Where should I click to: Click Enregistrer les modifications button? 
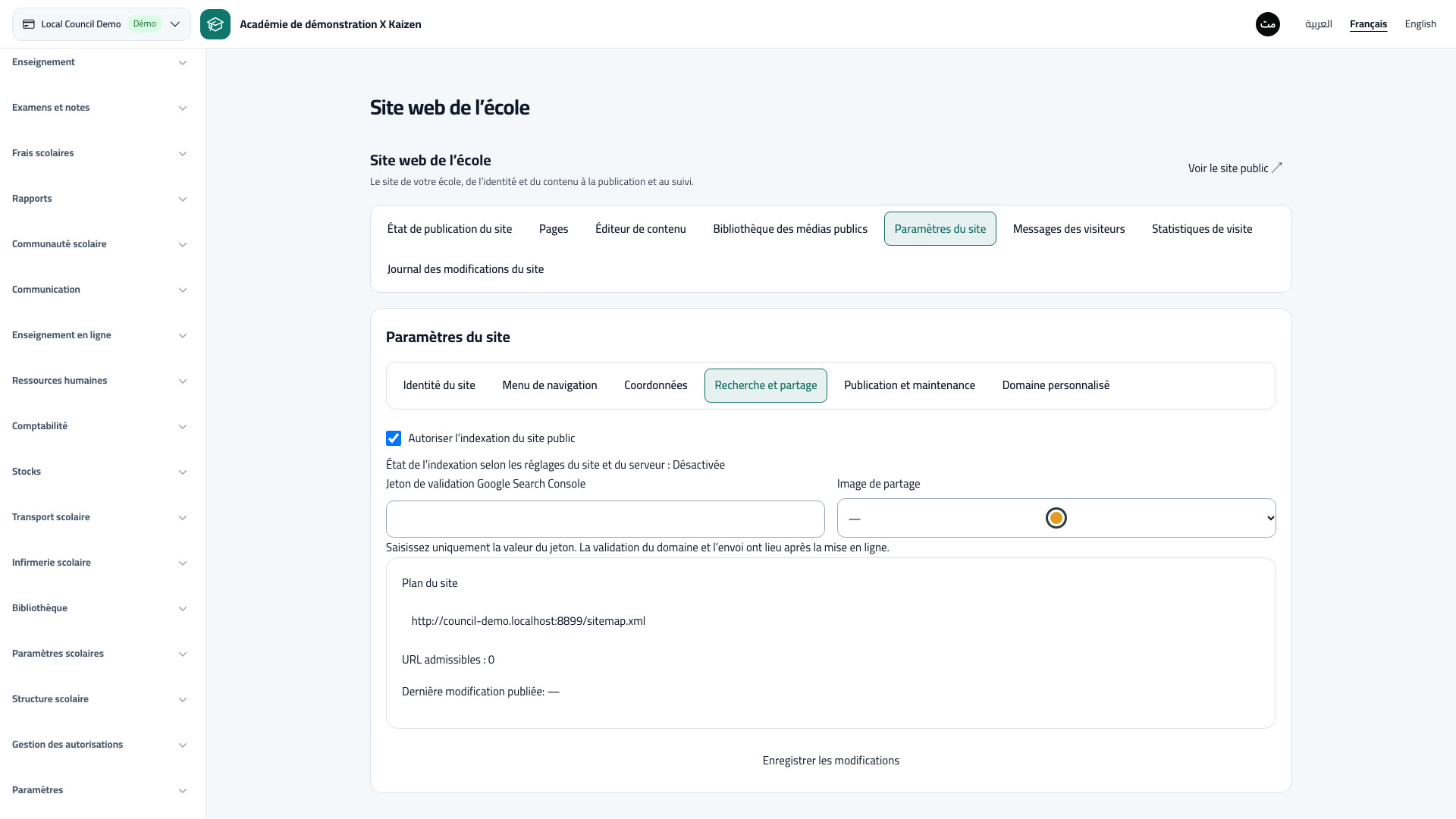[x=831, y=761]
